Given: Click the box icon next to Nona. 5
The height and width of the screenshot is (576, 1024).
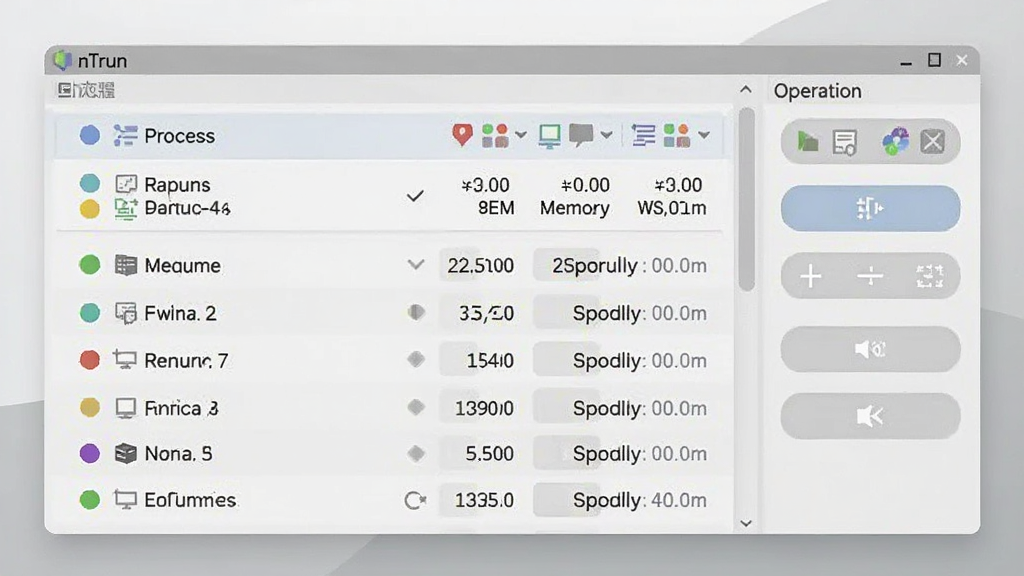Looking at the screenshot, I should (x=125, y=453).
